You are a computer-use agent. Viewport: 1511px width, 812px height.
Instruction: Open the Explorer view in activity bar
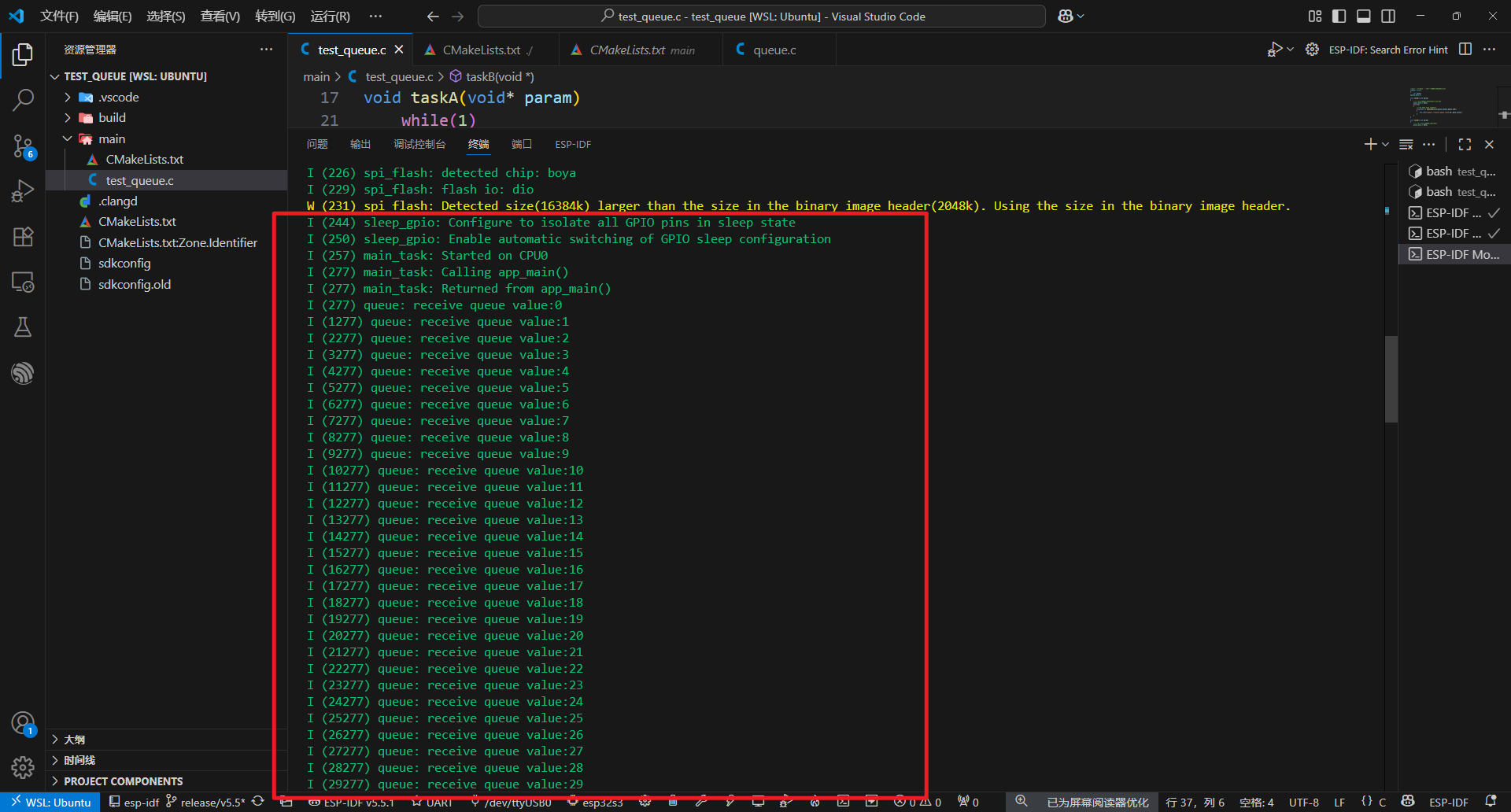pos(23,54)
